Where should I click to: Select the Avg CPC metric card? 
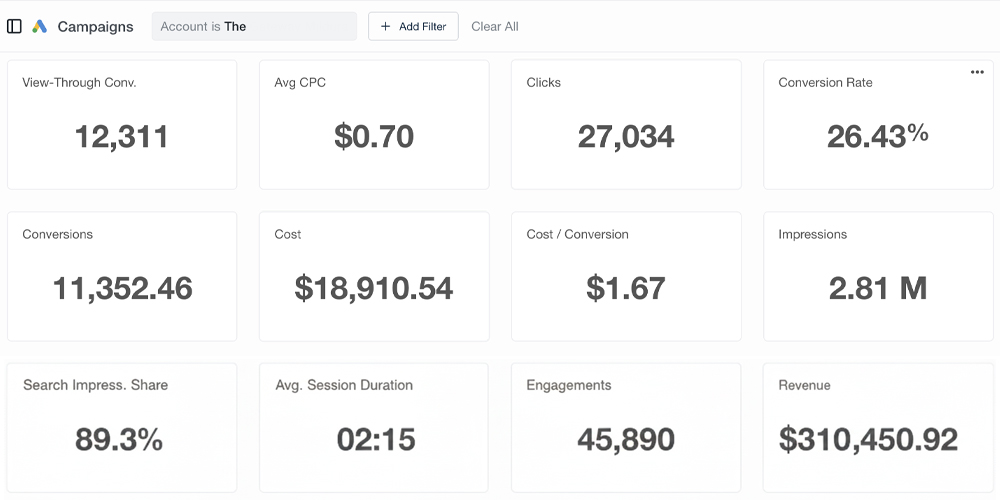tap(374, 125)
